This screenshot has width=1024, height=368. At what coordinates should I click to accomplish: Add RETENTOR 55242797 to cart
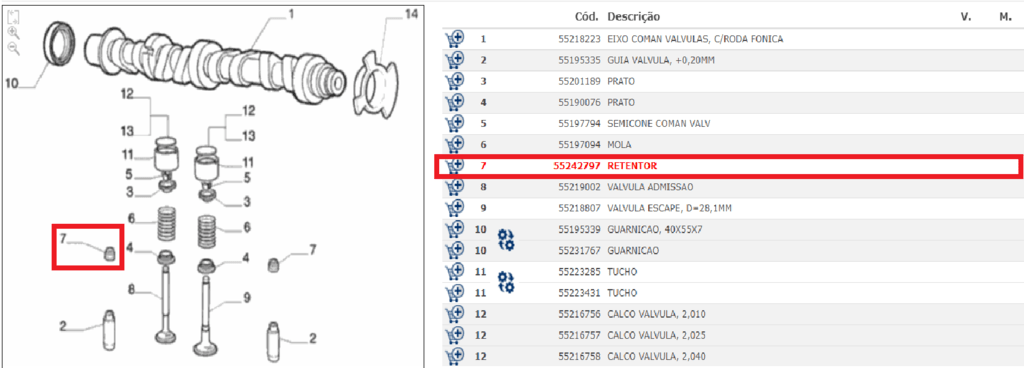(454, 166)
